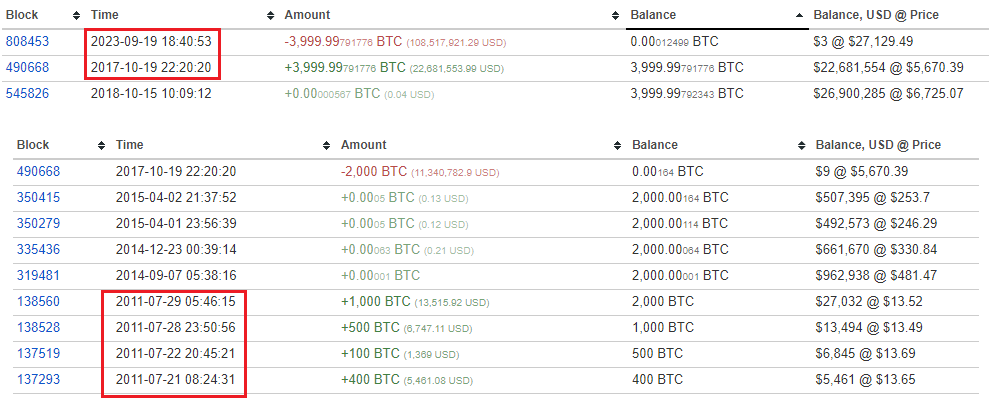
Task: Open block 137293 link
Action: pyautogui.click(x=38, y=379)
